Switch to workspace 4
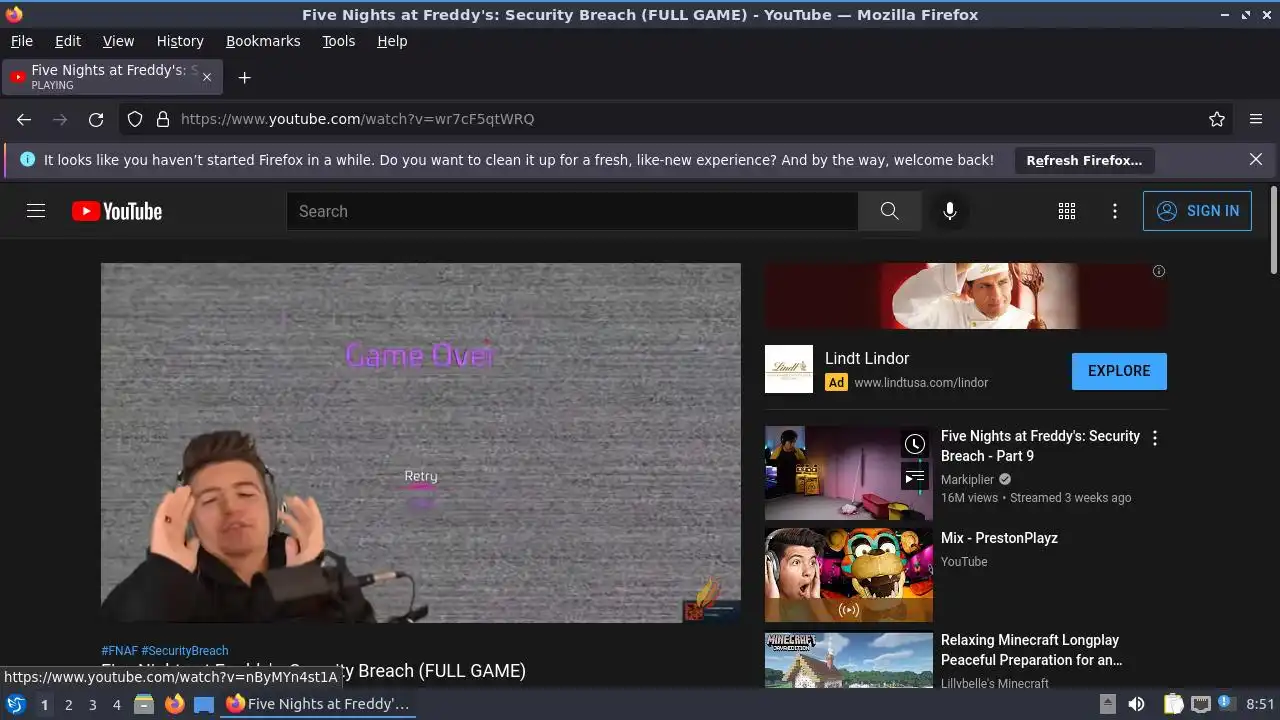Screen dimensions: 1280x720 coord(116,704)
